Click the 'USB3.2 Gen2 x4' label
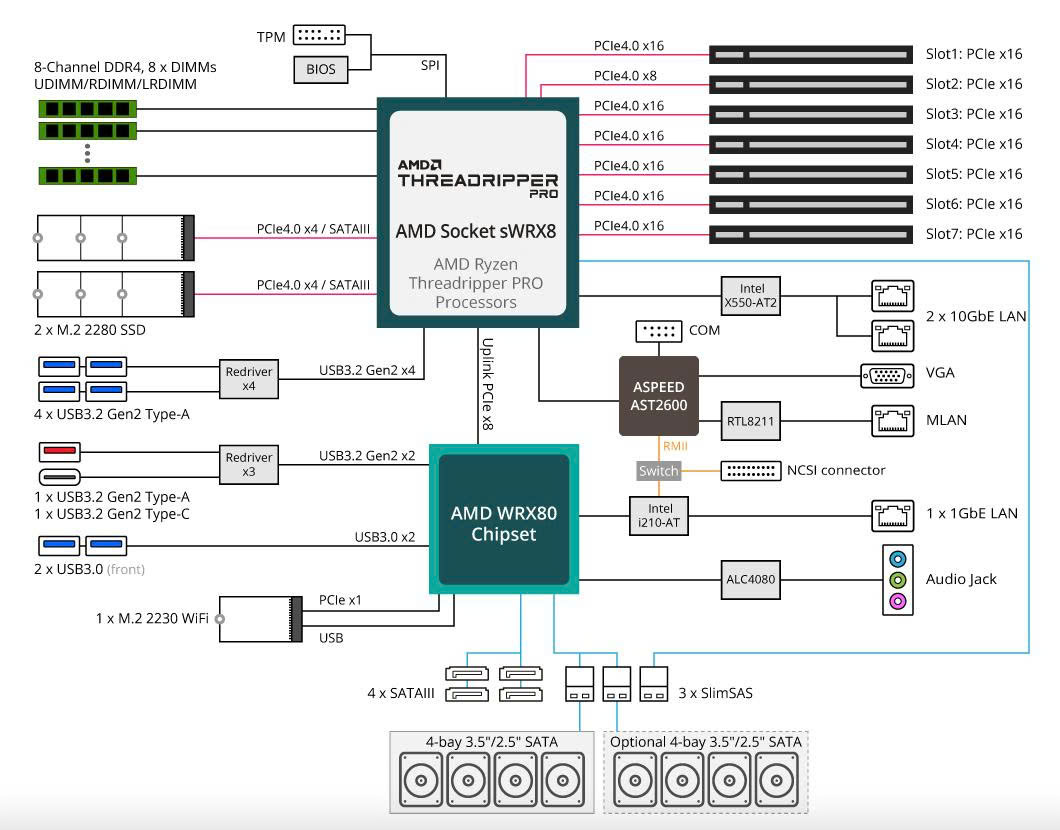 click(367, 370)
